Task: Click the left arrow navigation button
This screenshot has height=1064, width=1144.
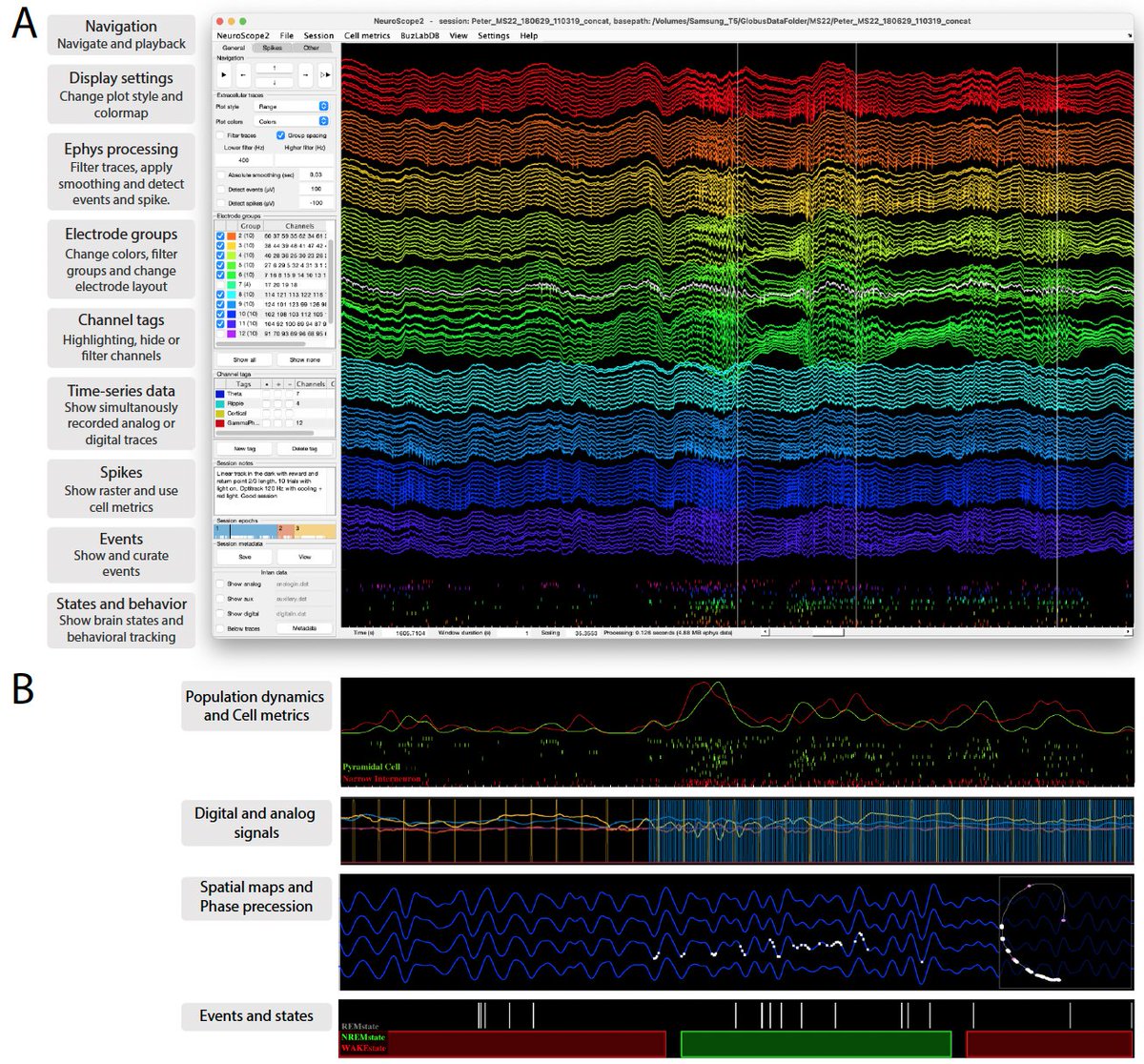Action: (243, 75)
